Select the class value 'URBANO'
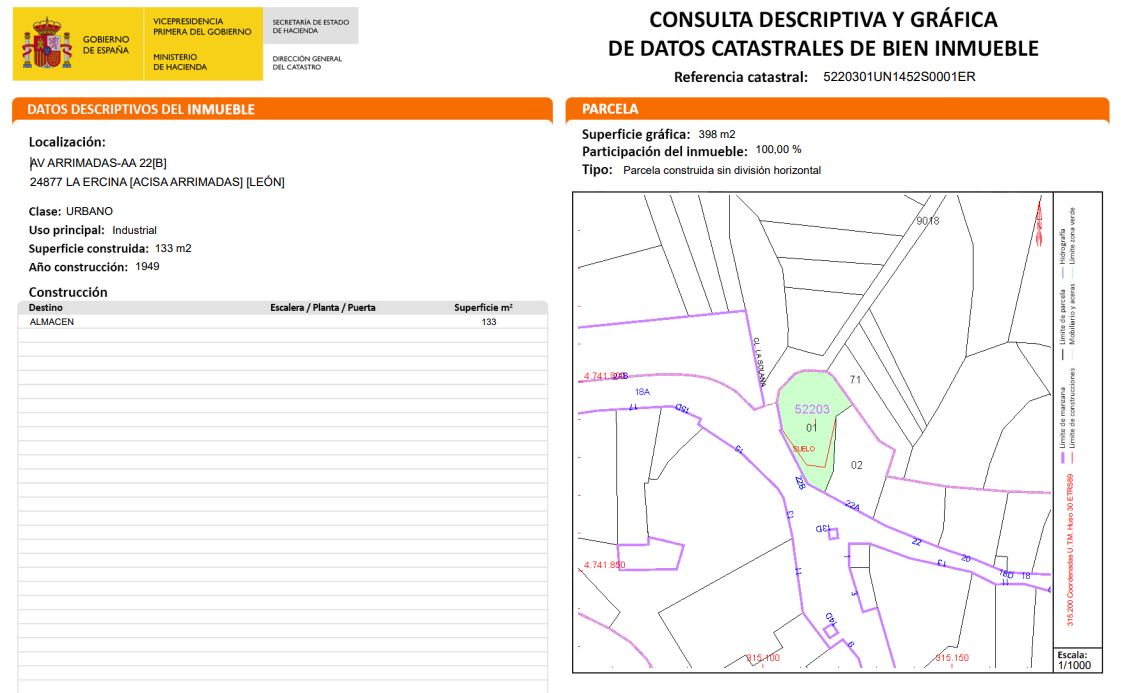The width and height of the screenshot is (1121, 693). [89, 211]
